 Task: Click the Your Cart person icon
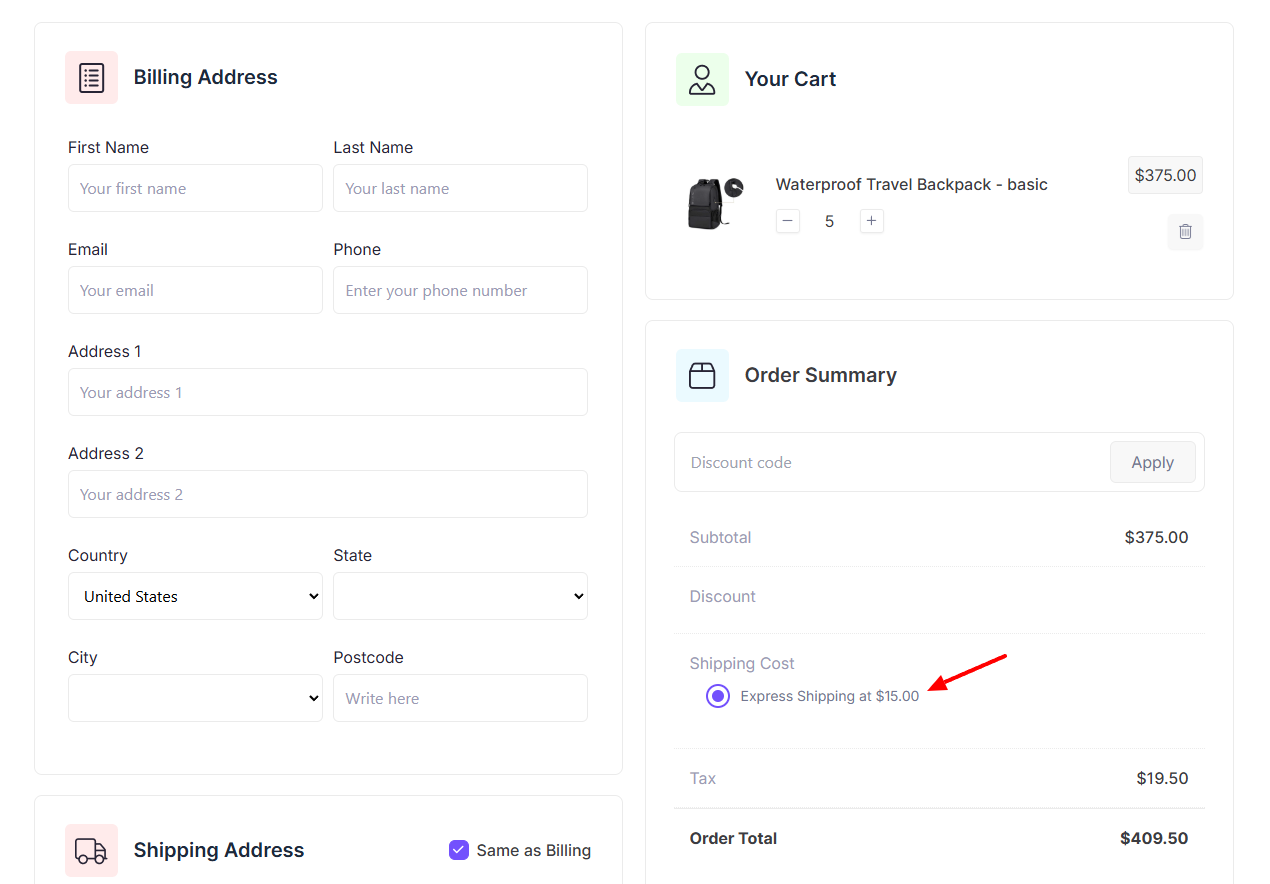click(702, 79)
